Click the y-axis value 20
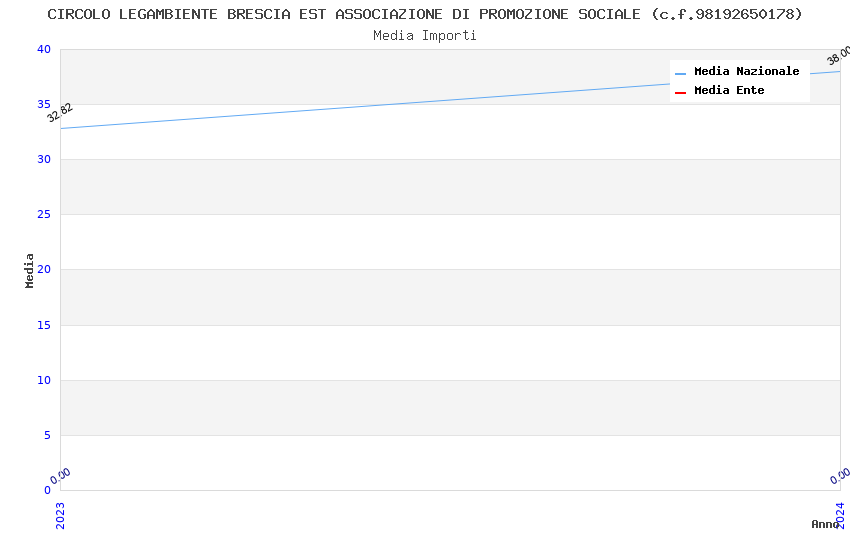Screen dimensions: 850x550 [44, 269]
